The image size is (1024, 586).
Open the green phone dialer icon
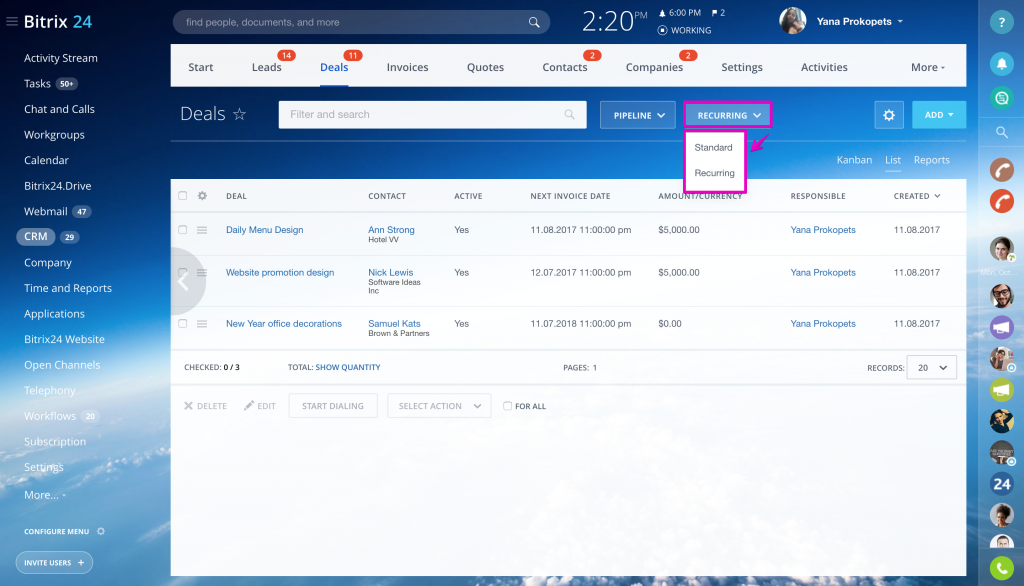coord(1001,568)
